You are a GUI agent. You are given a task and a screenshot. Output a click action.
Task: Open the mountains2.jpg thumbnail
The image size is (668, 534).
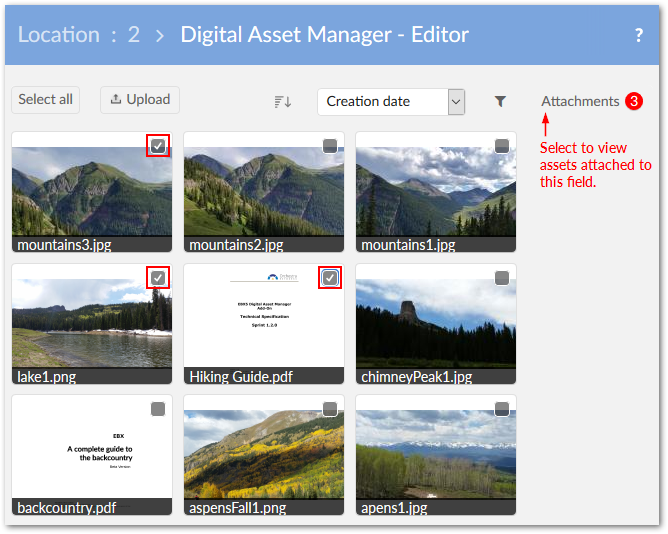pyautogui.click(x=264, y=191)
